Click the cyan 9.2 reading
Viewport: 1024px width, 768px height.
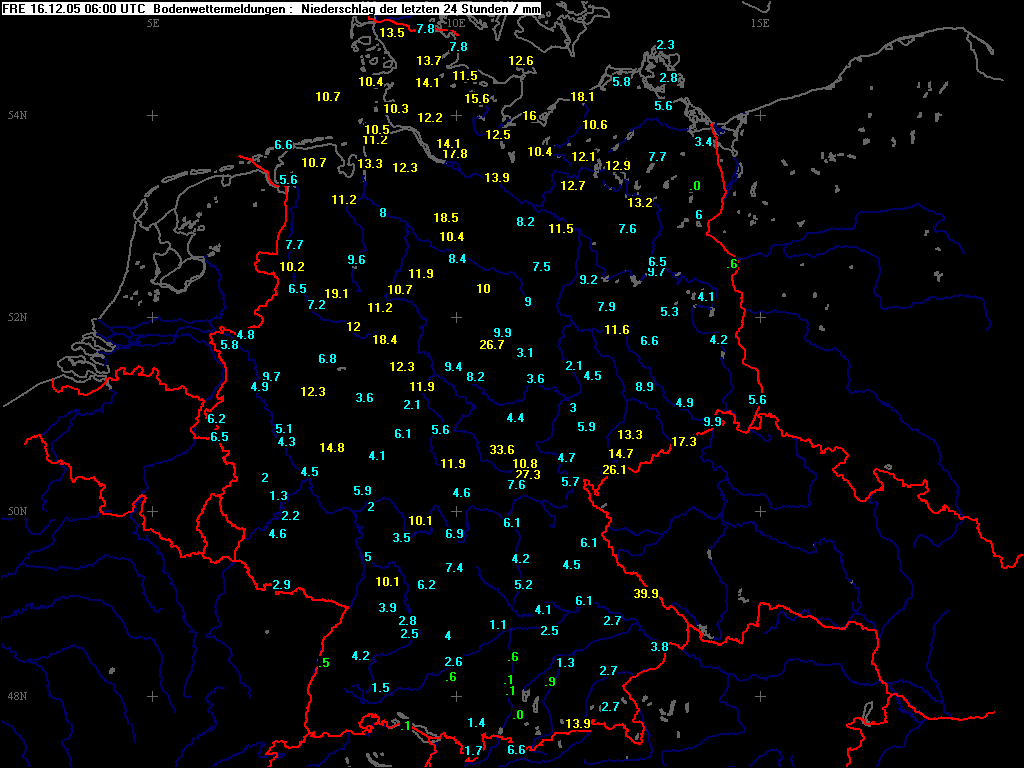(588, 280)
